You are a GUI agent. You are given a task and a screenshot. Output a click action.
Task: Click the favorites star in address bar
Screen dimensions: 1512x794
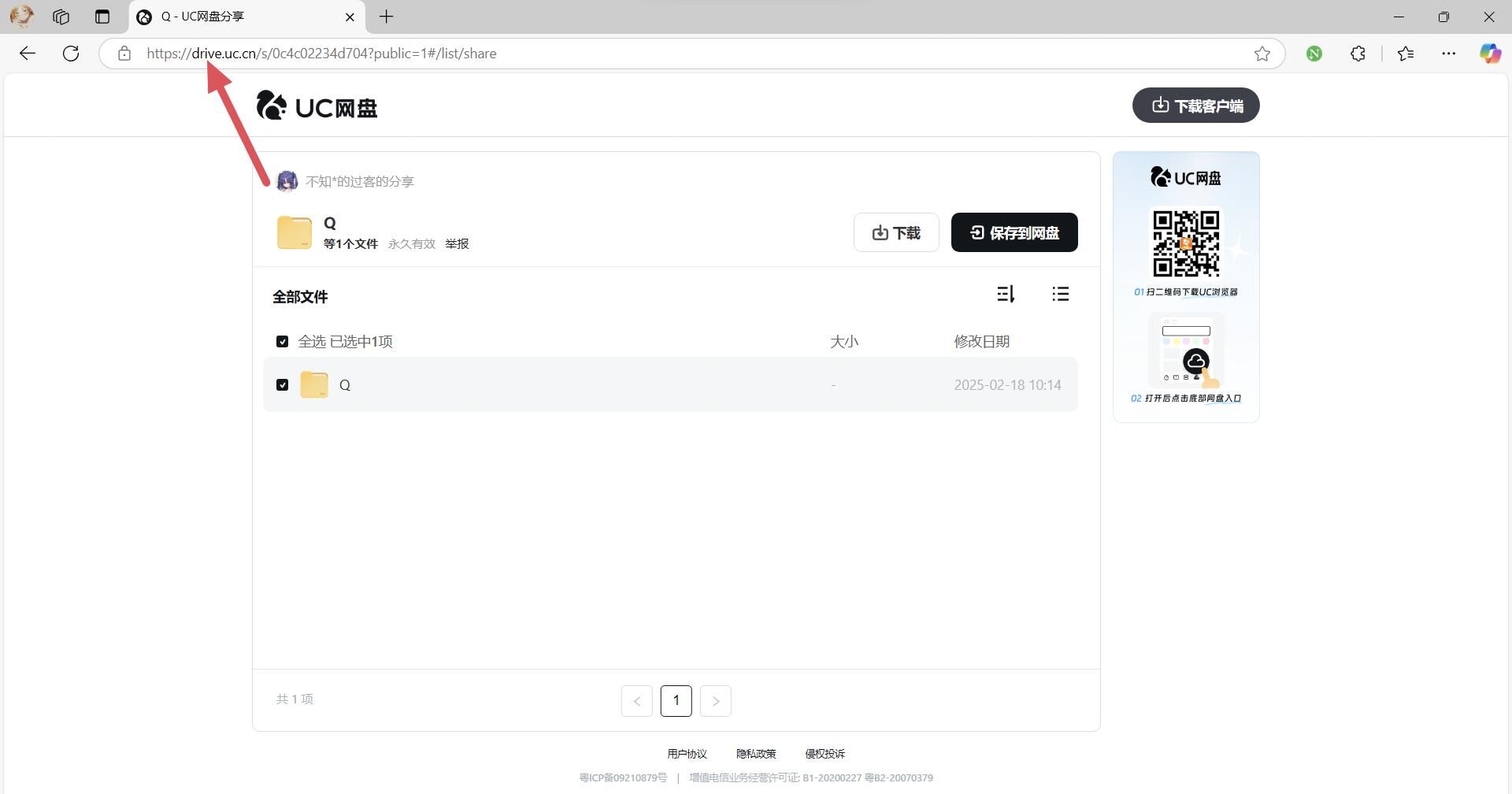pos(1262,54)
